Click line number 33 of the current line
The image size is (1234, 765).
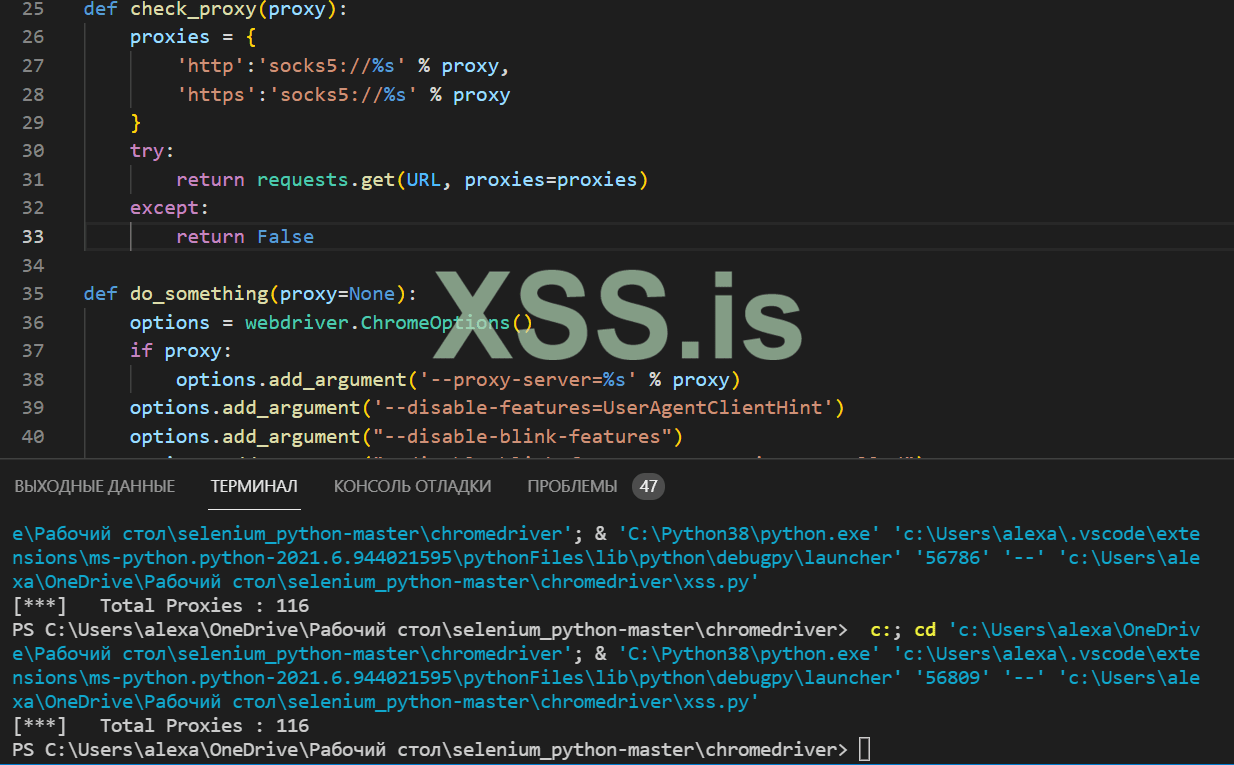pos(33,237)
